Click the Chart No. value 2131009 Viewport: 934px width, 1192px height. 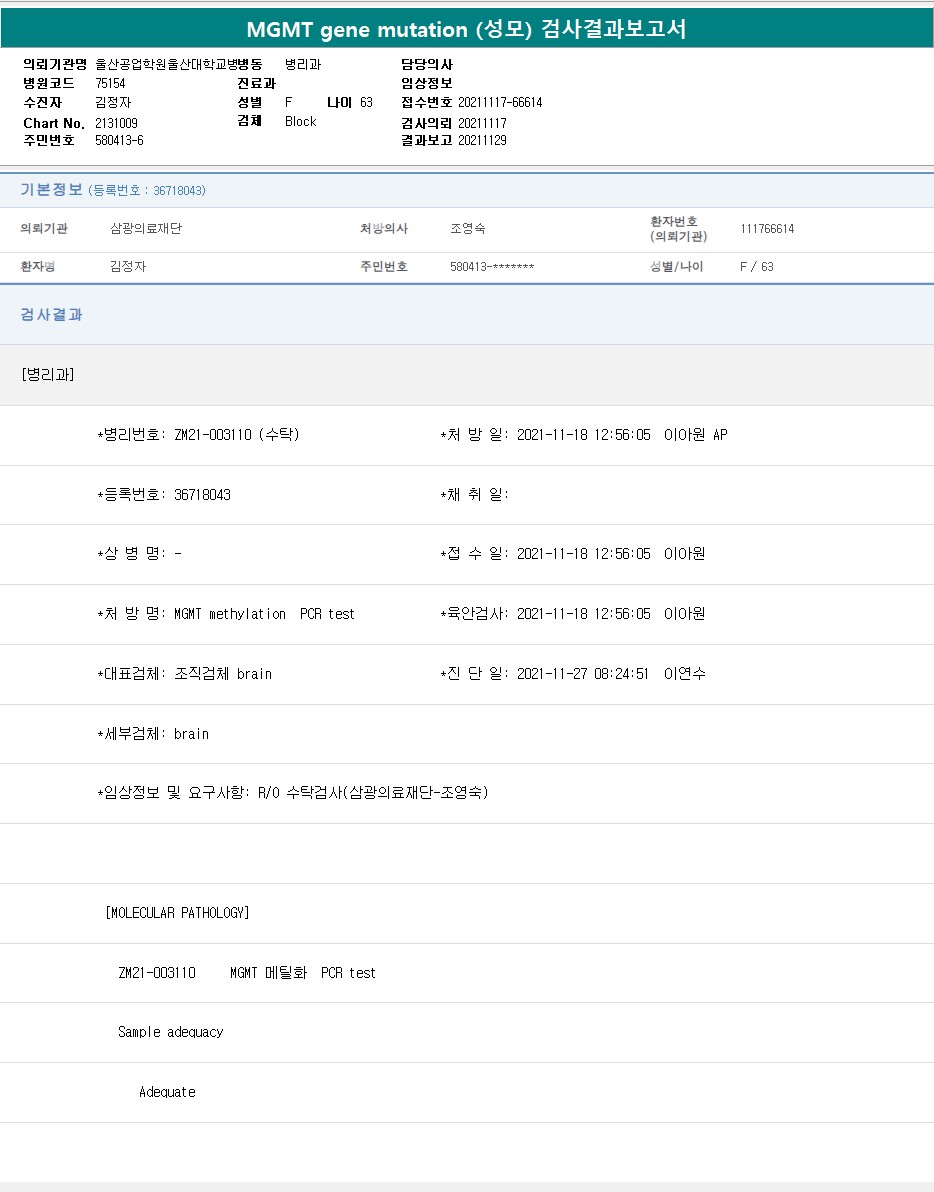[x=116, y=122]
